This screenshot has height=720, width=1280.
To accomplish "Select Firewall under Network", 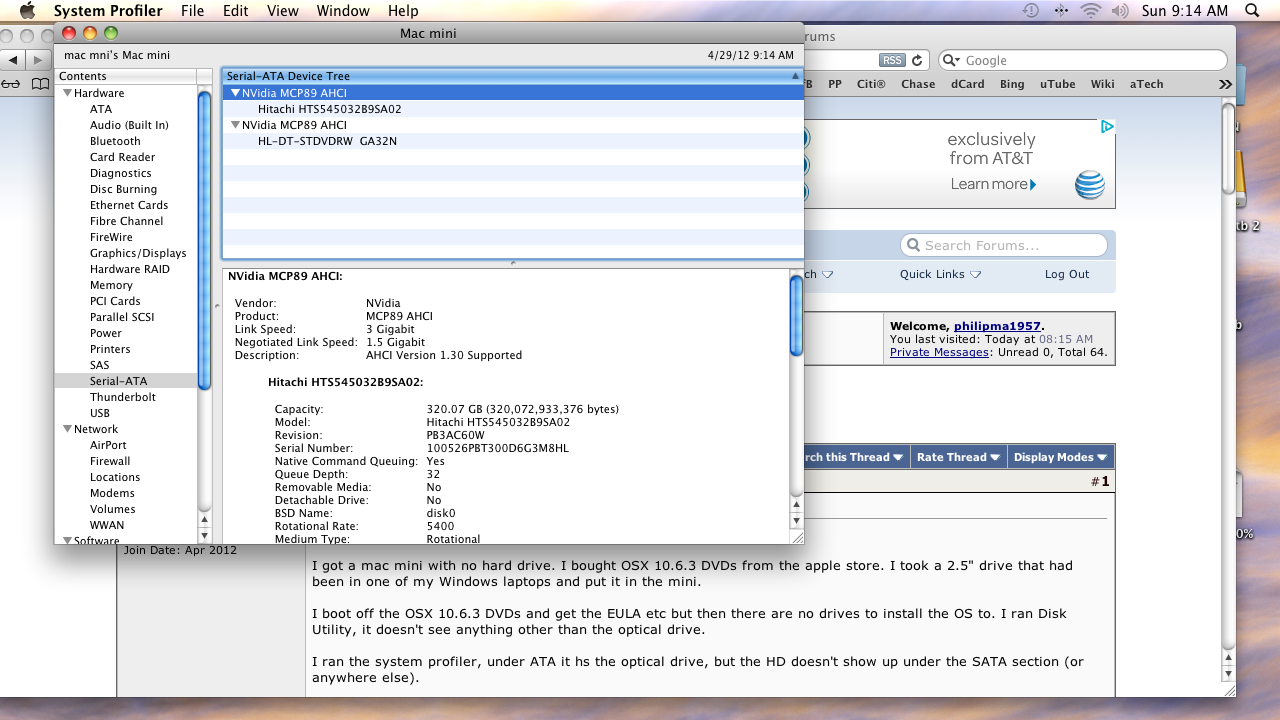I will 110,461.
